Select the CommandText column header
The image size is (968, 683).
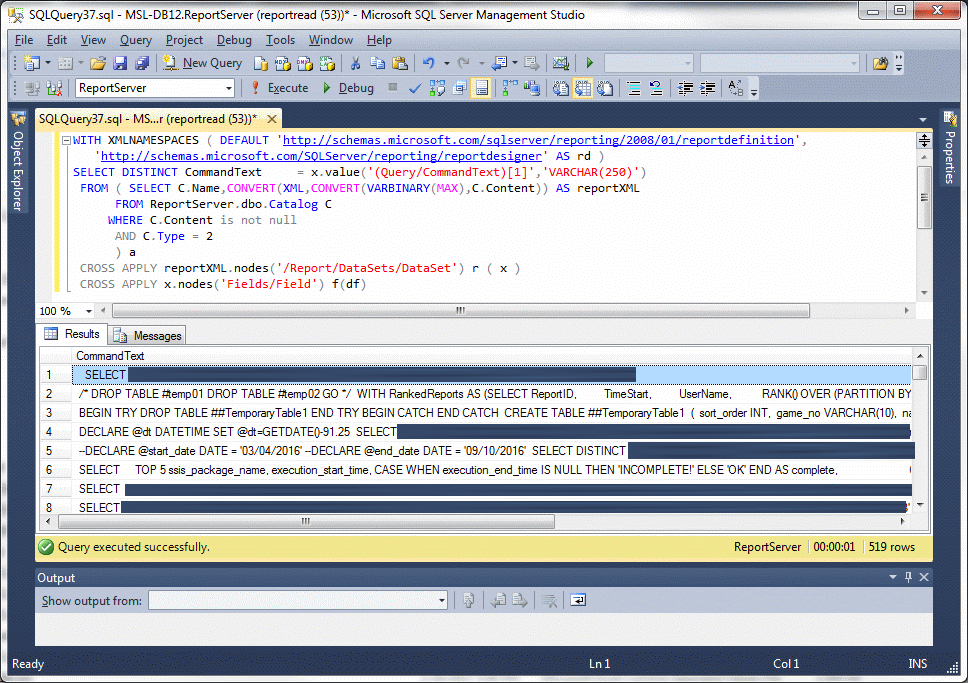coord(110,356)
